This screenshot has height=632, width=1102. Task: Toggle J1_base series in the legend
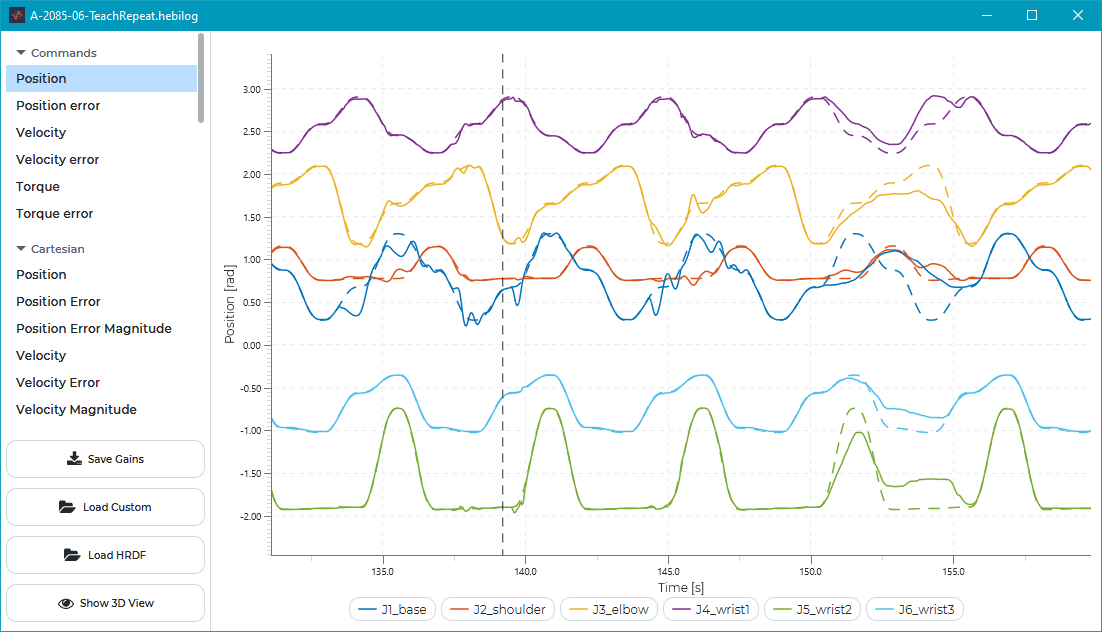point(392,609)
